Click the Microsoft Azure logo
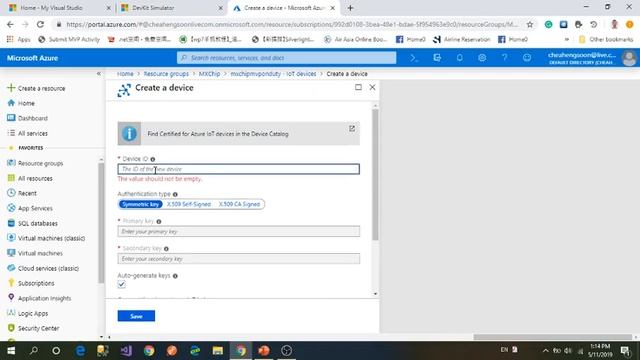The width and height of the screenshot is (640, 360). pos(32,58)
